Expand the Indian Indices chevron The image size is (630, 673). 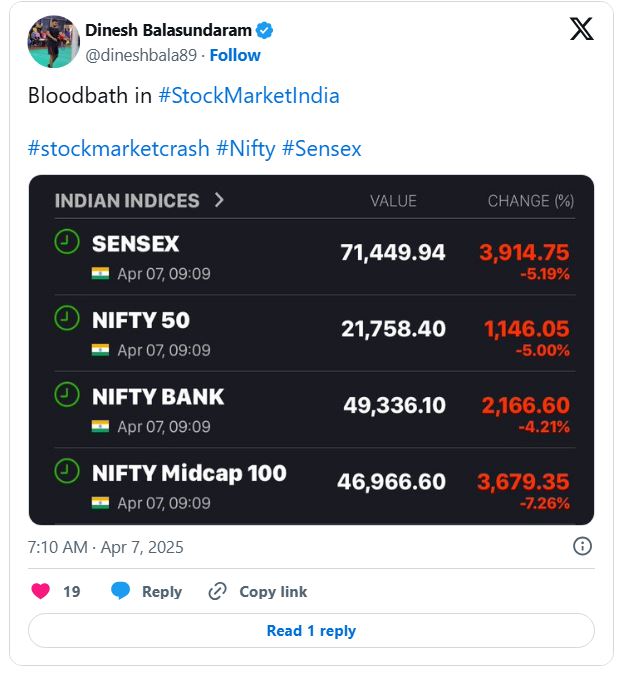[x=219, y=200]
